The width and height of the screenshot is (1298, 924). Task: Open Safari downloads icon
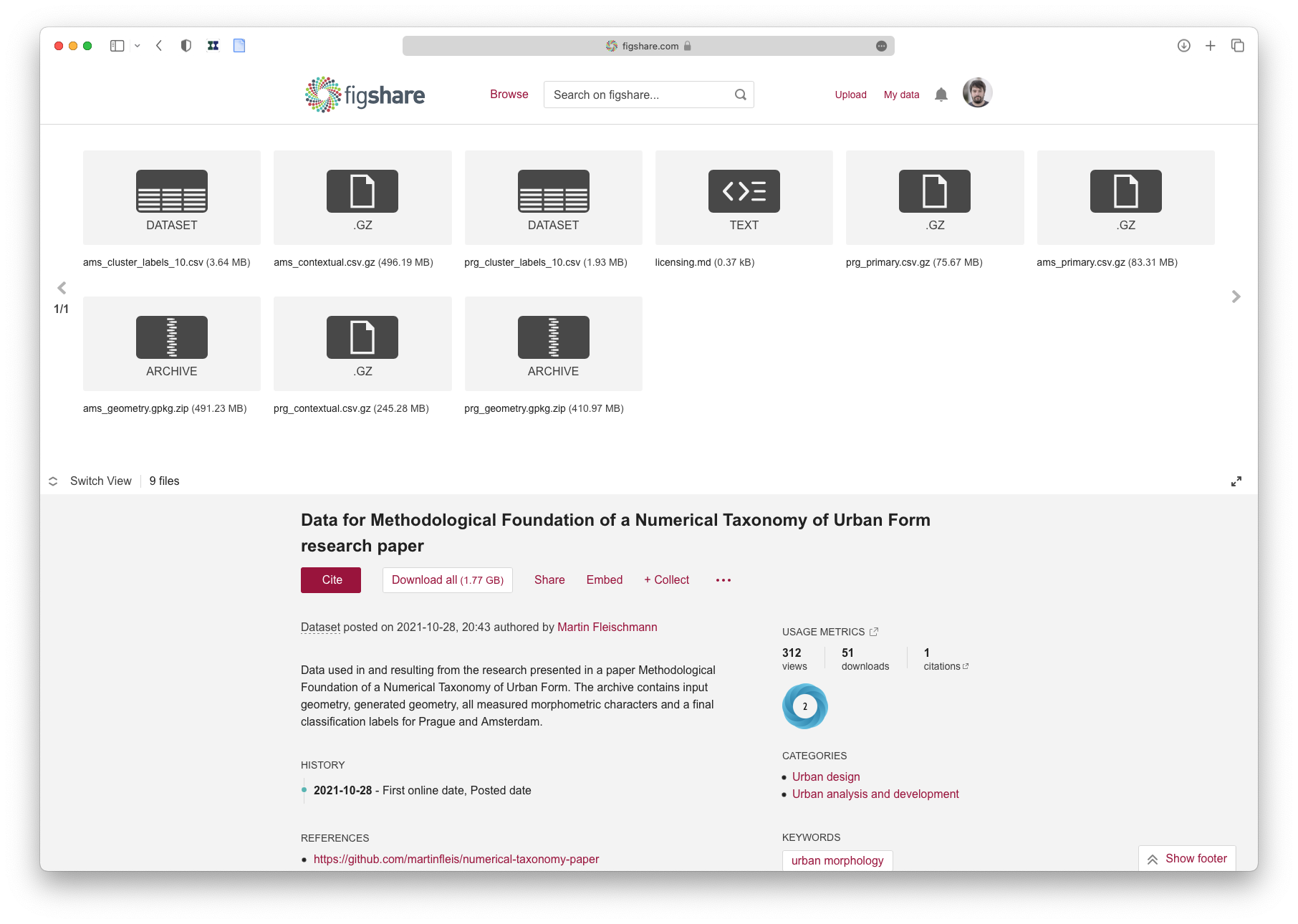click(1183, 46)
